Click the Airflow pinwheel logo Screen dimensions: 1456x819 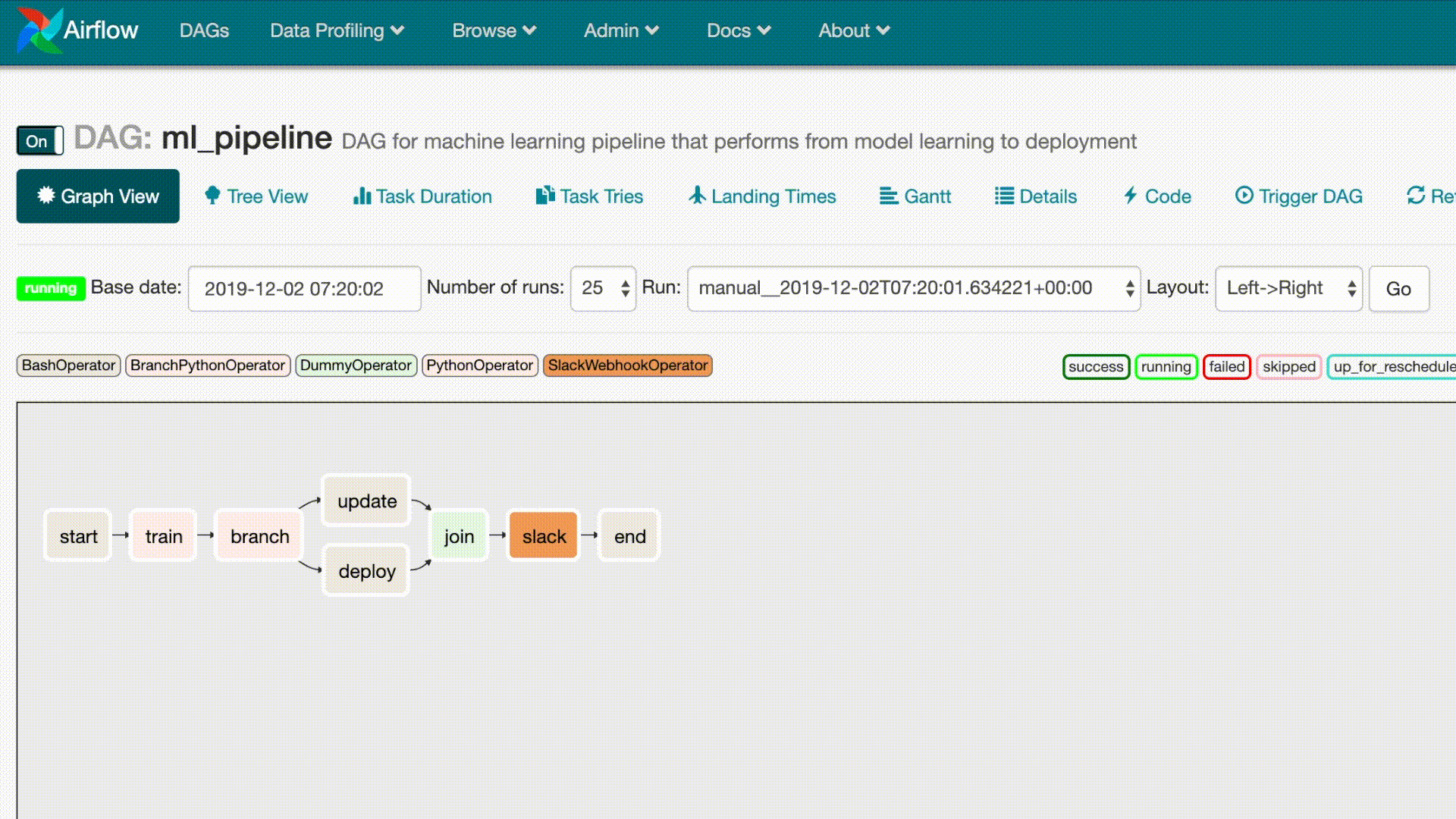[39, 30]
